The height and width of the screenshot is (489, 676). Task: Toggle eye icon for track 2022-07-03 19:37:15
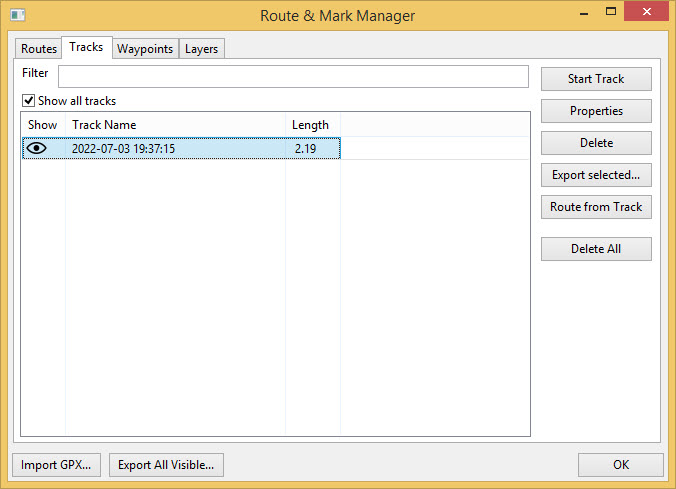37,148
